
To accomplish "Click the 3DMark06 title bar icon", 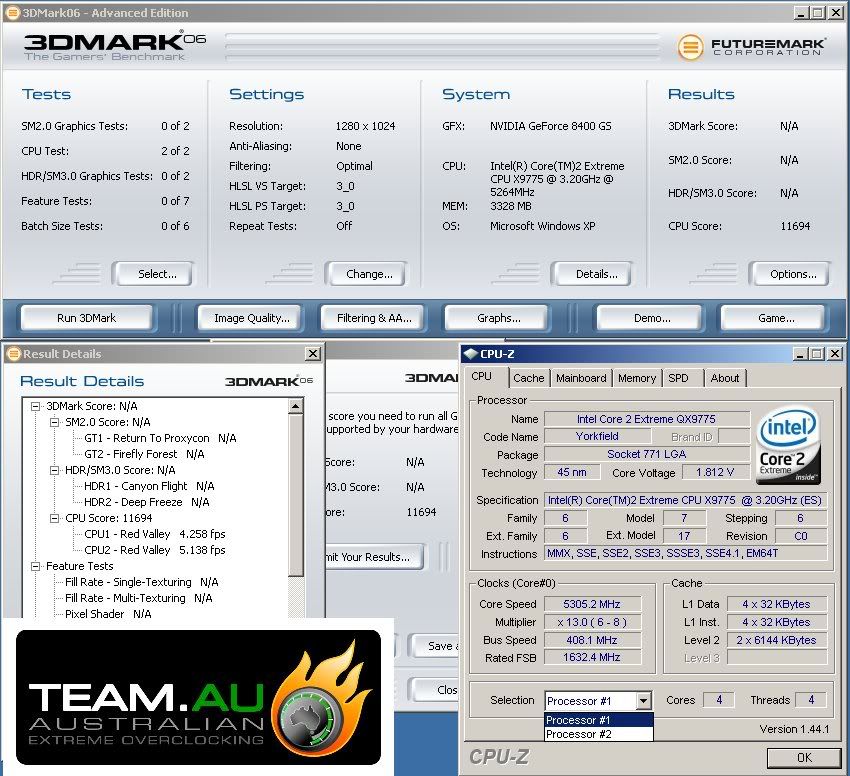I will pyautogui.click(x=12, y=12).
